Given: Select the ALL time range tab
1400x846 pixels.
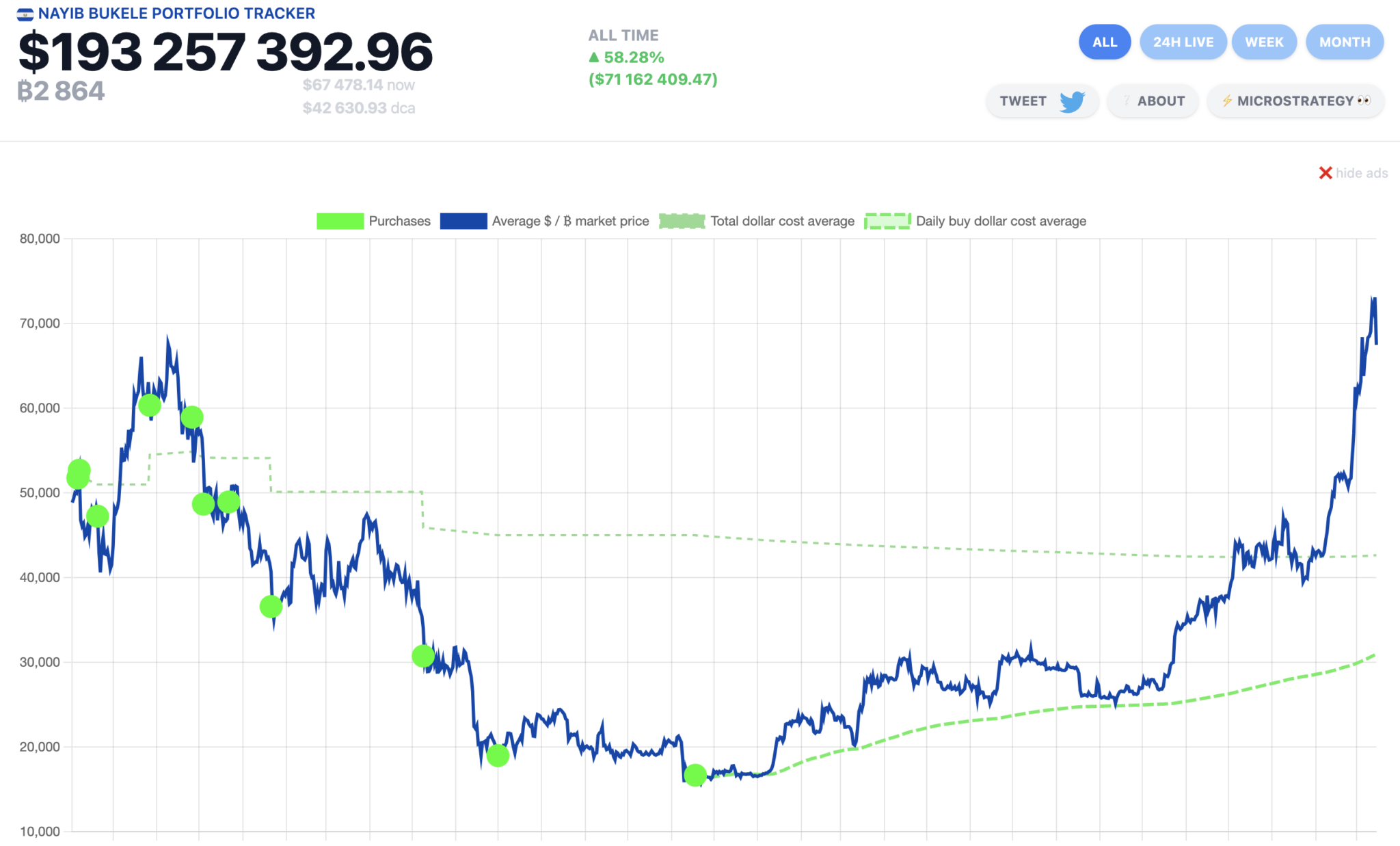Looking at the screenshot, I should pos(1104,42).
